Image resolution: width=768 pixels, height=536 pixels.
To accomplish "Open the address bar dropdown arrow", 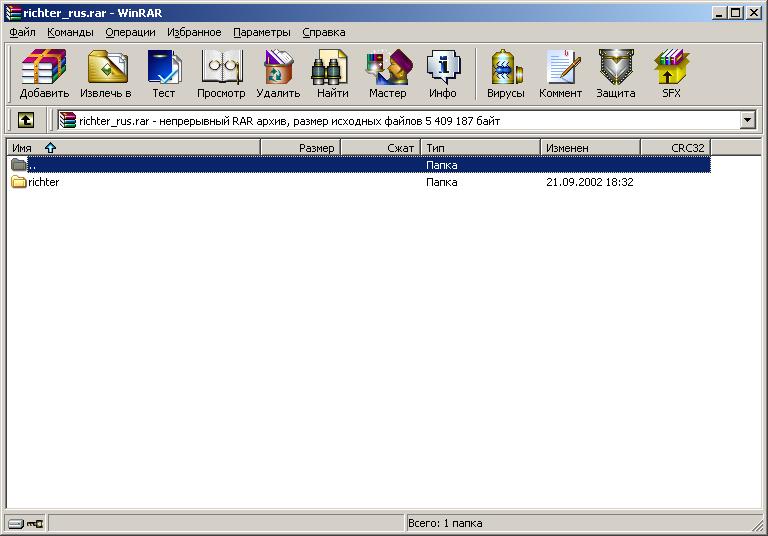I will 747,120.
